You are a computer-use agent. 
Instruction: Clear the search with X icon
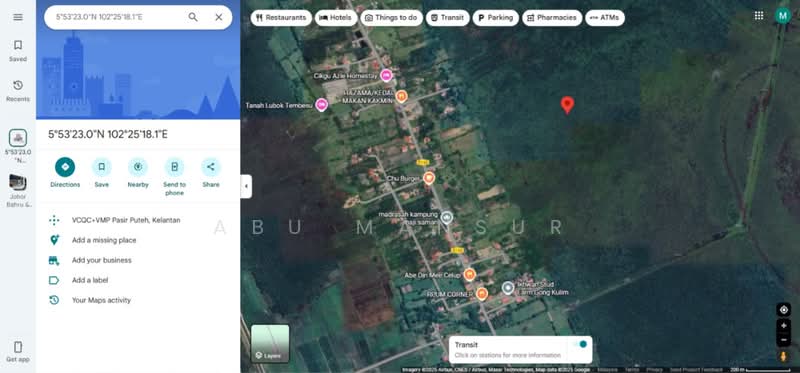point(218,17)
